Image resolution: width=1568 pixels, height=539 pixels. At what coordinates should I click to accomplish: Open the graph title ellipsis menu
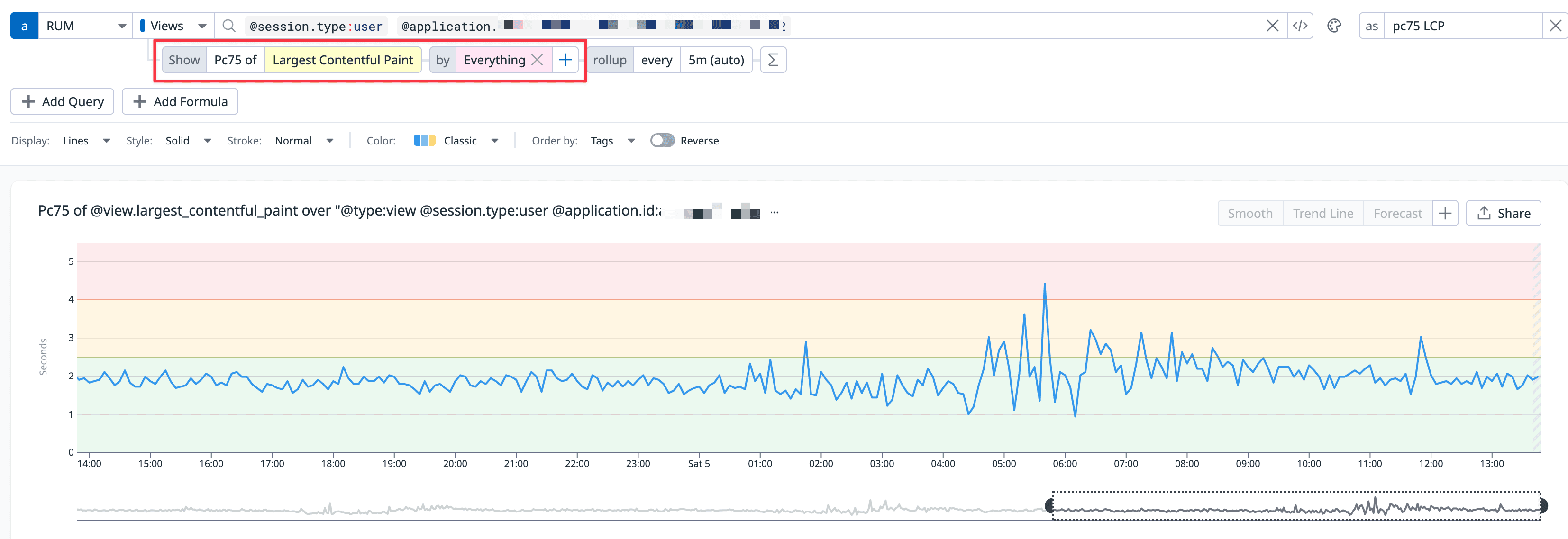(774, 212)
